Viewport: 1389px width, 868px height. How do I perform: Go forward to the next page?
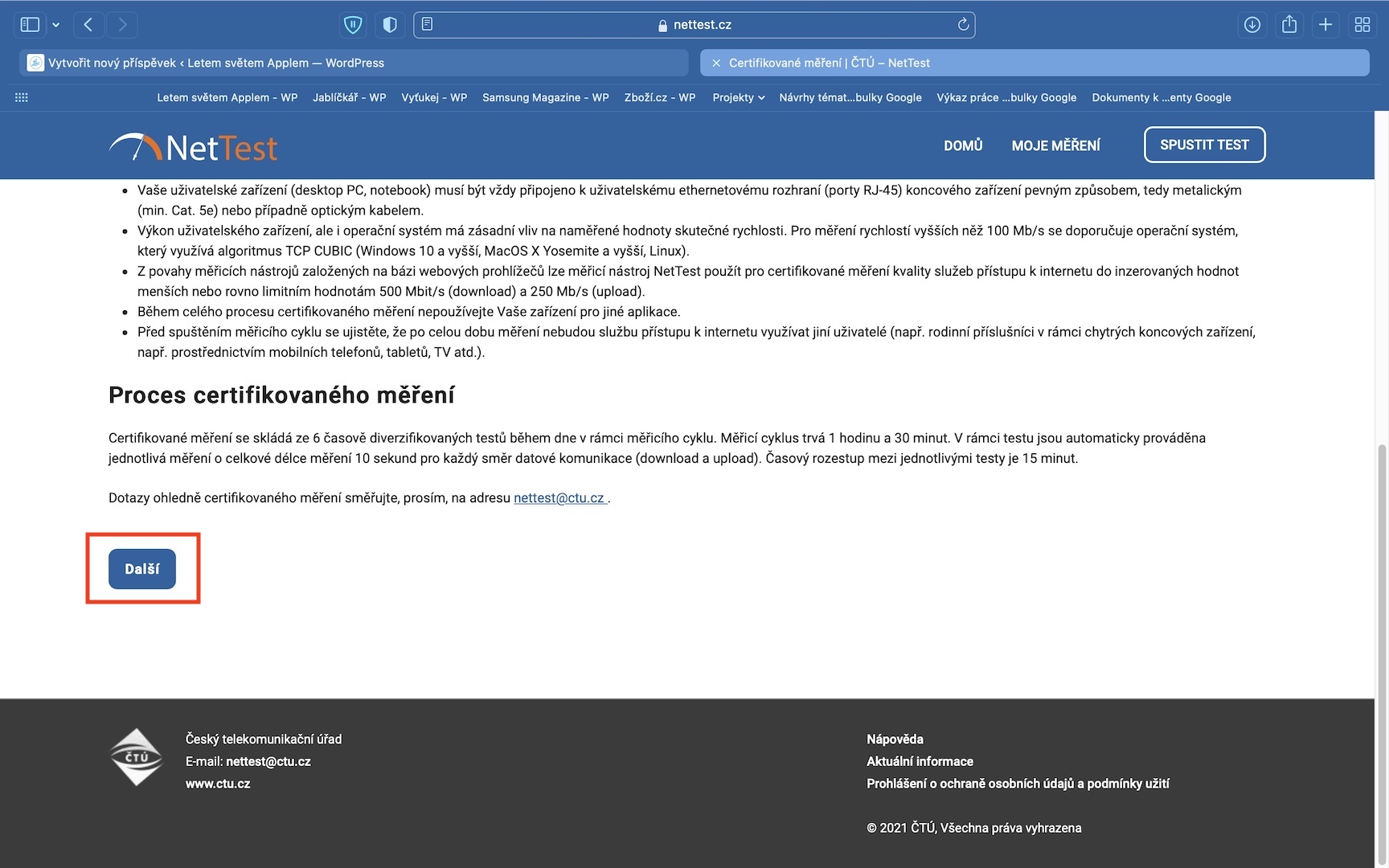click(122, 25)
